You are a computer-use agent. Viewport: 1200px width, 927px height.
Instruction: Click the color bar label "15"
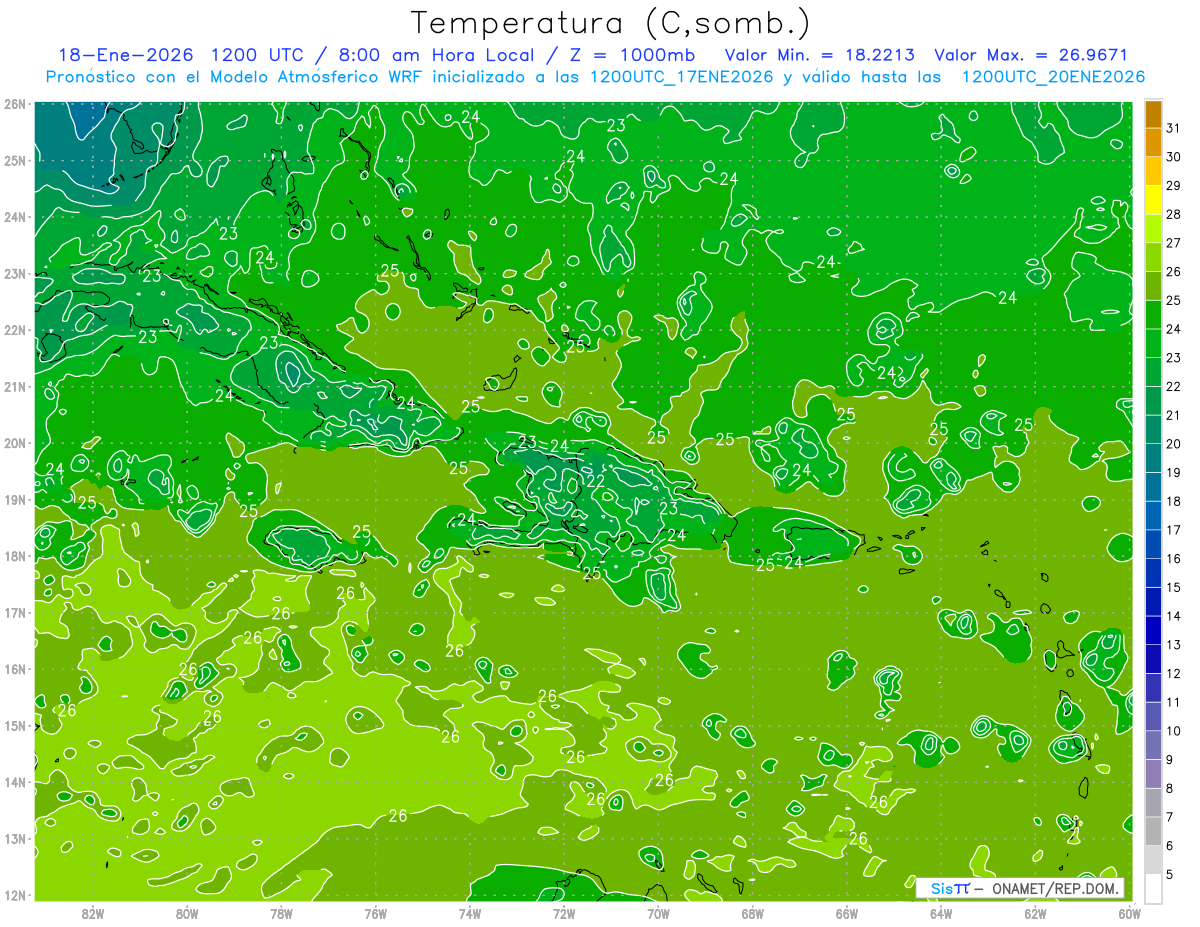1173,587
